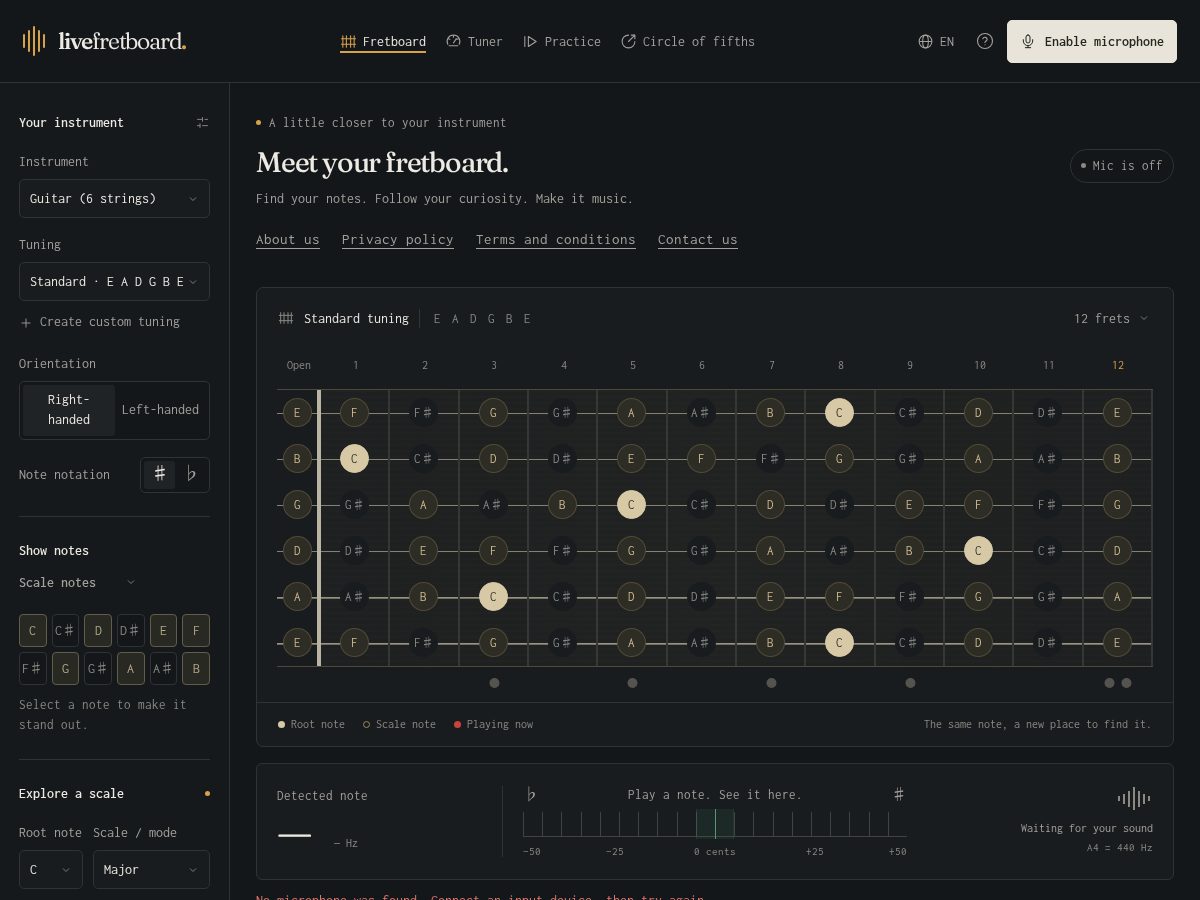
Task: Highlight note C in note palette
Action: [33, 631]
